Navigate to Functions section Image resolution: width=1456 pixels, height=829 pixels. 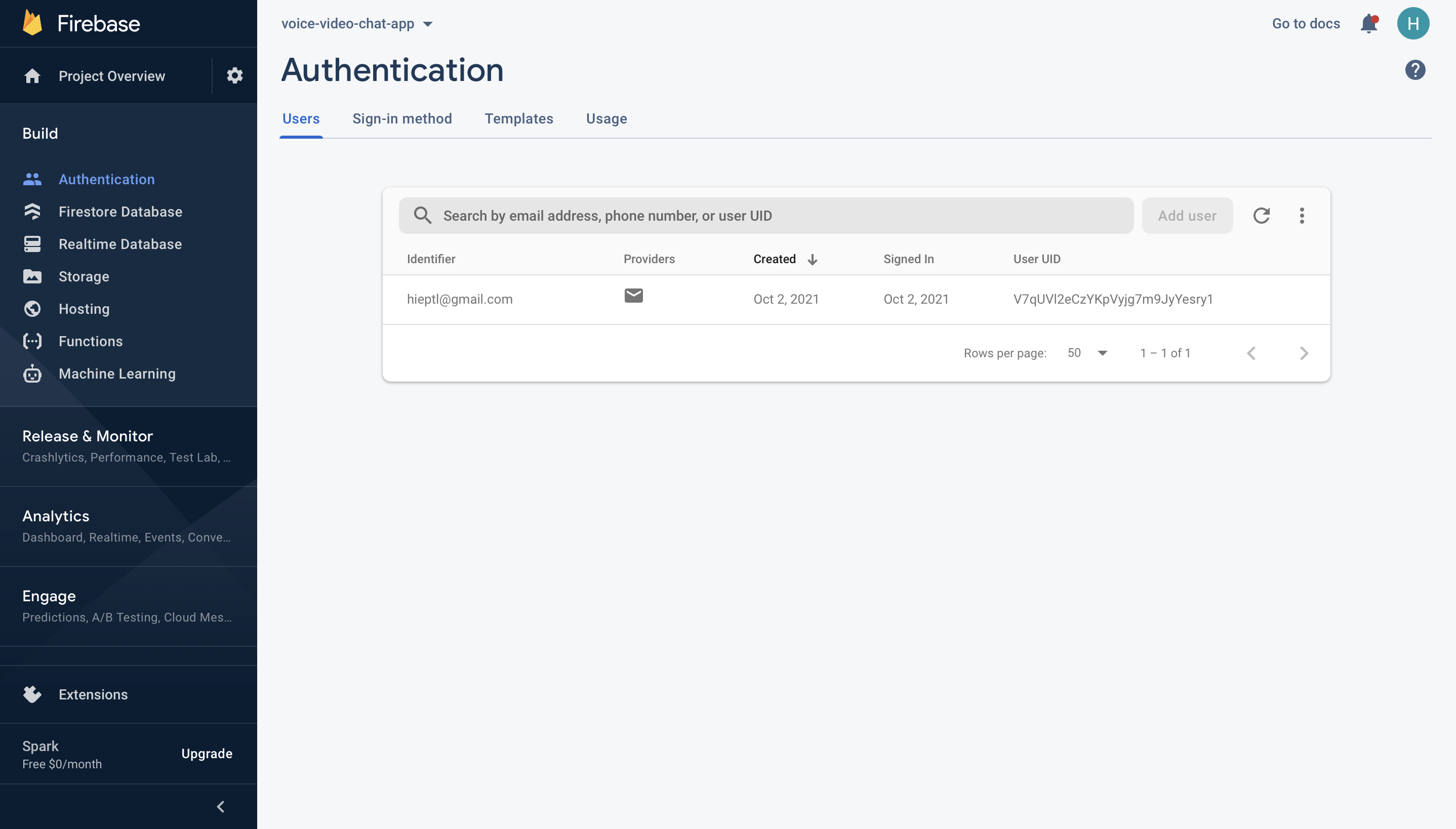pyautogui.click(x=90, y=342)
